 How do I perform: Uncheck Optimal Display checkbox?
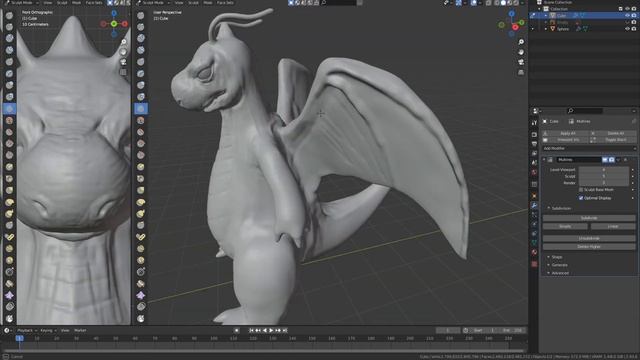[581, 198]
